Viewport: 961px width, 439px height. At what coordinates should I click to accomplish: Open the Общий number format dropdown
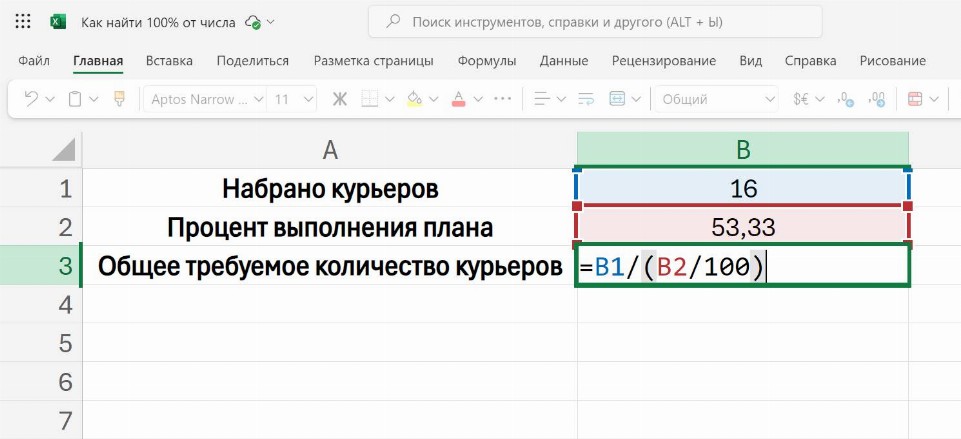click(716, 99)
